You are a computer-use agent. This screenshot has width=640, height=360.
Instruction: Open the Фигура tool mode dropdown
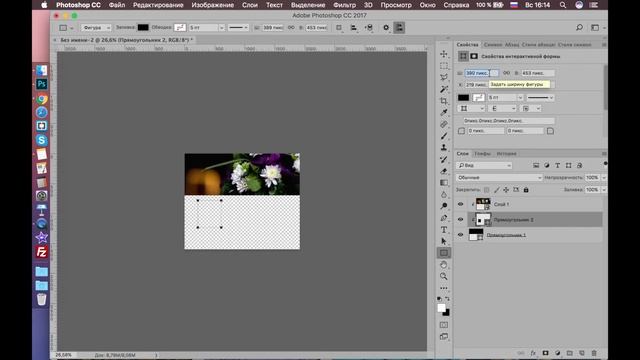[x=96, y=28]
